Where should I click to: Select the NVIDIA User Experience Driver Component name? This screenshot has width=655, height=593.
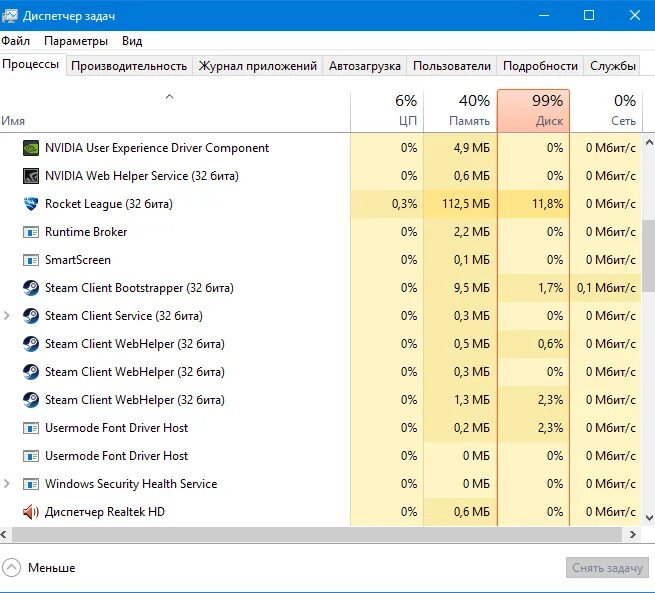click(157, 148)
